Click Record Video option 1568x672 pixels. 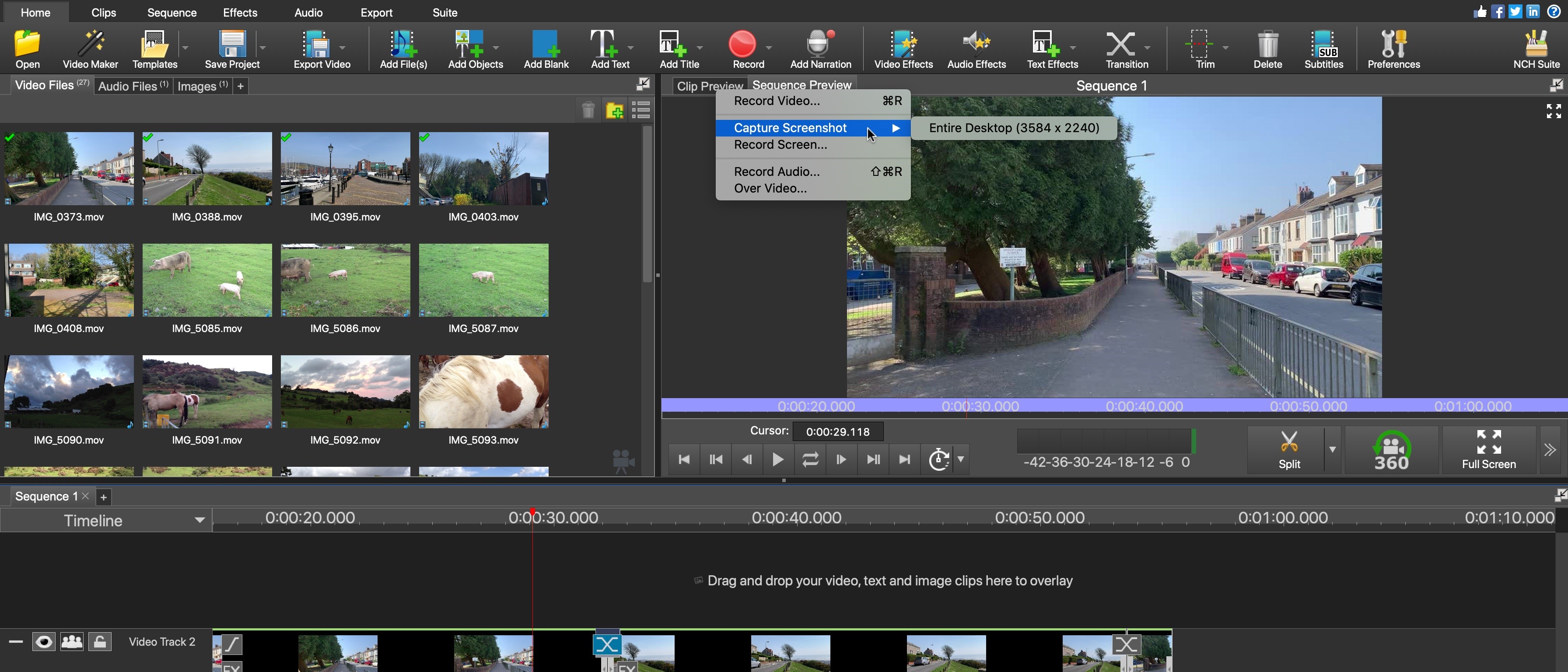coord(777,100)
